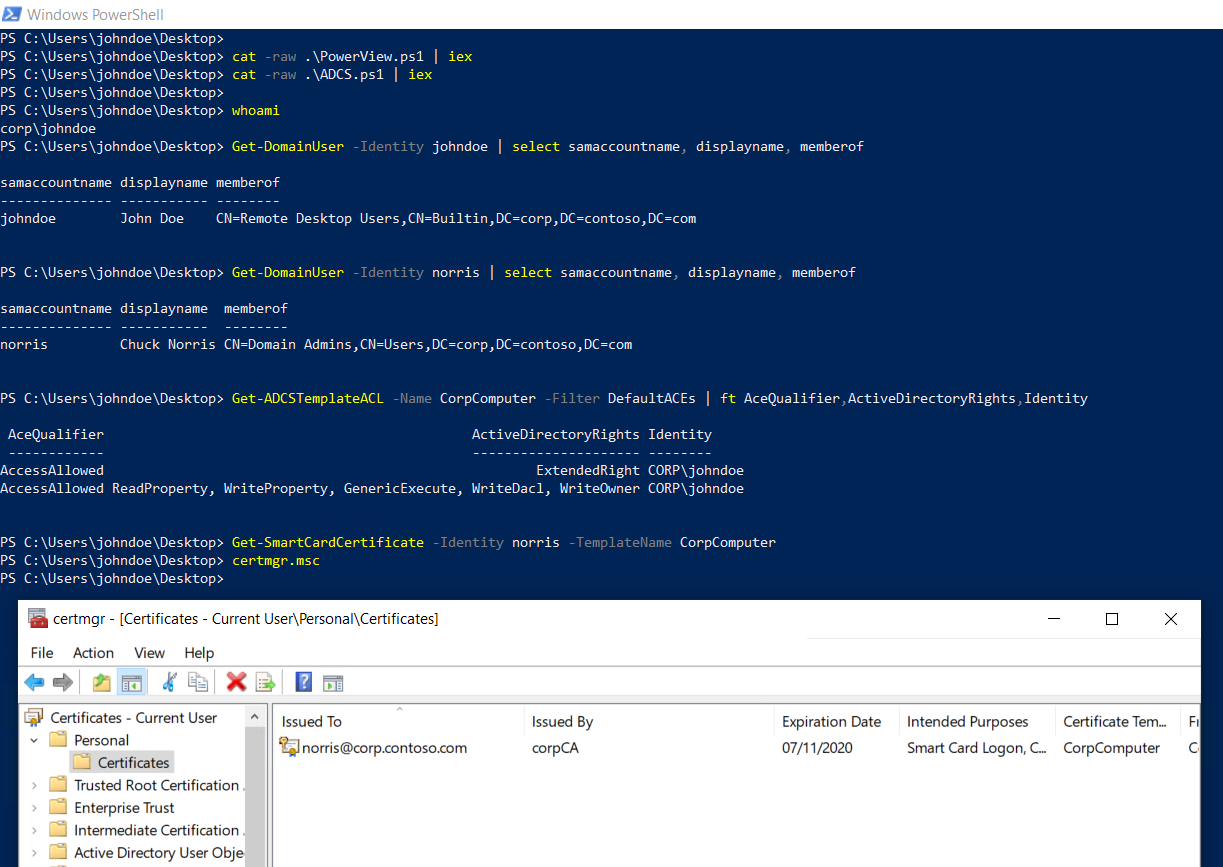Sort by the Issued To column header
This screenshot has height=867, width=1223.
click(x=398, y=721)
